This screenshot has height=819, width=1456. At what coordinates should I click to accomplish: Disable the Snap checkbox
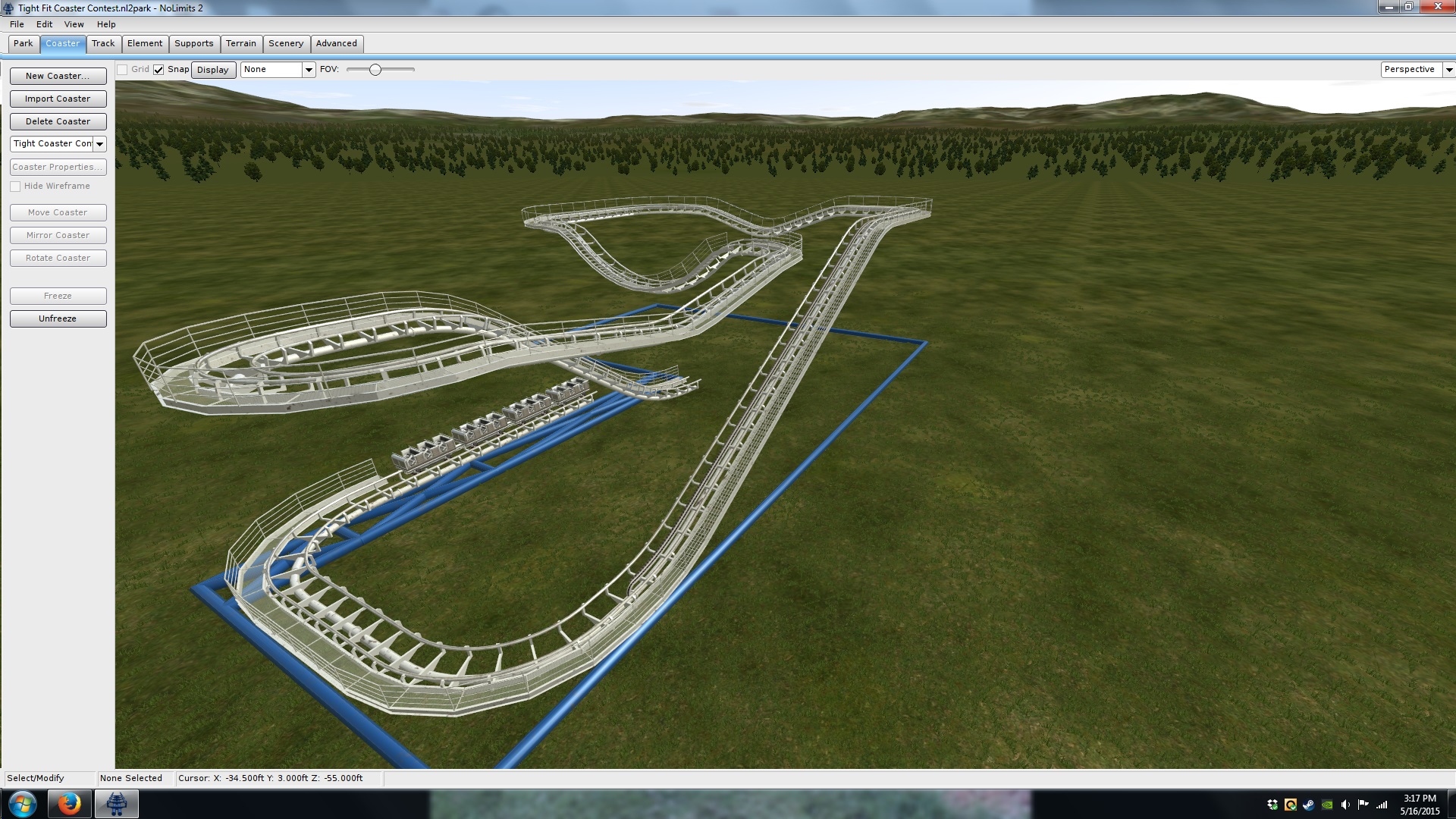[158, 70]
